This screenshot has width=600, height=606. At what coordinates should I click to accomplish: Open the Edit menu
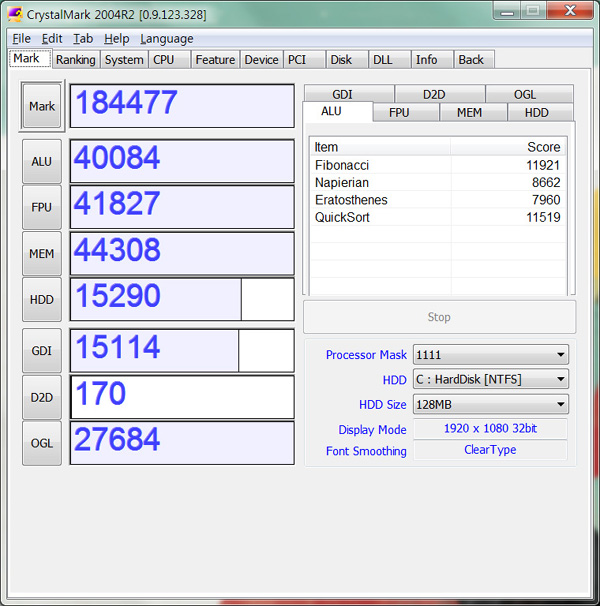52,39
